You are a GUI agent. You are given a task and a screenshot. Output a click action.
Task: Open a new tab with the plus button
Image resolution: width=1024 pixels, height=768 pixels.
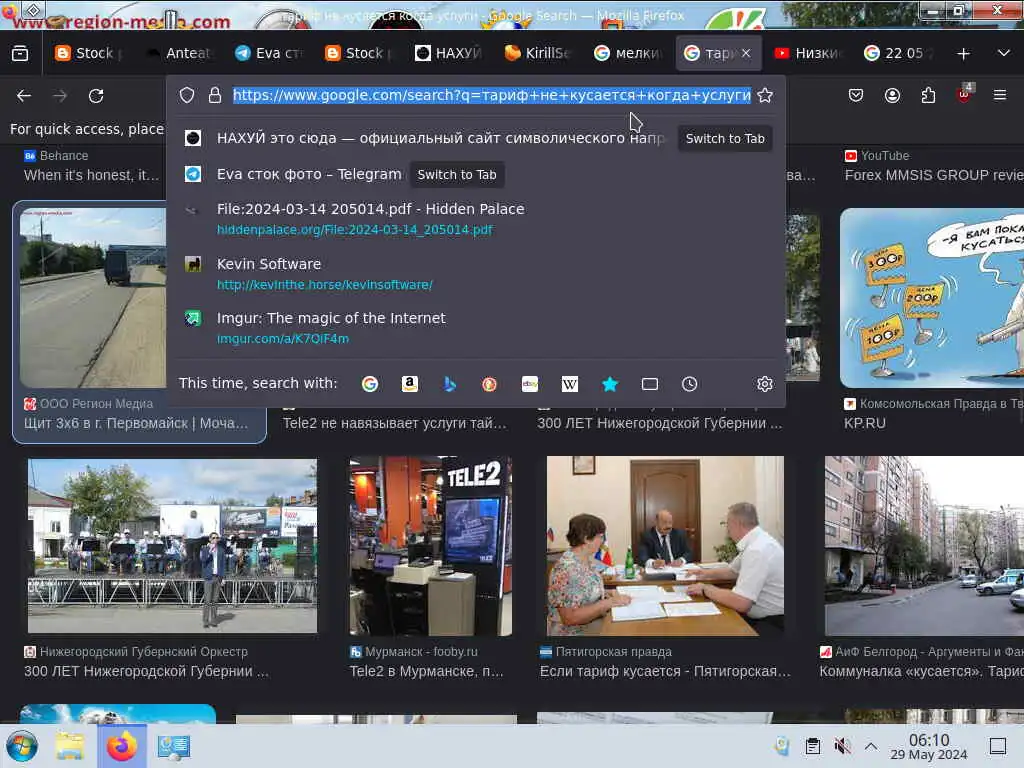(963, 54)
